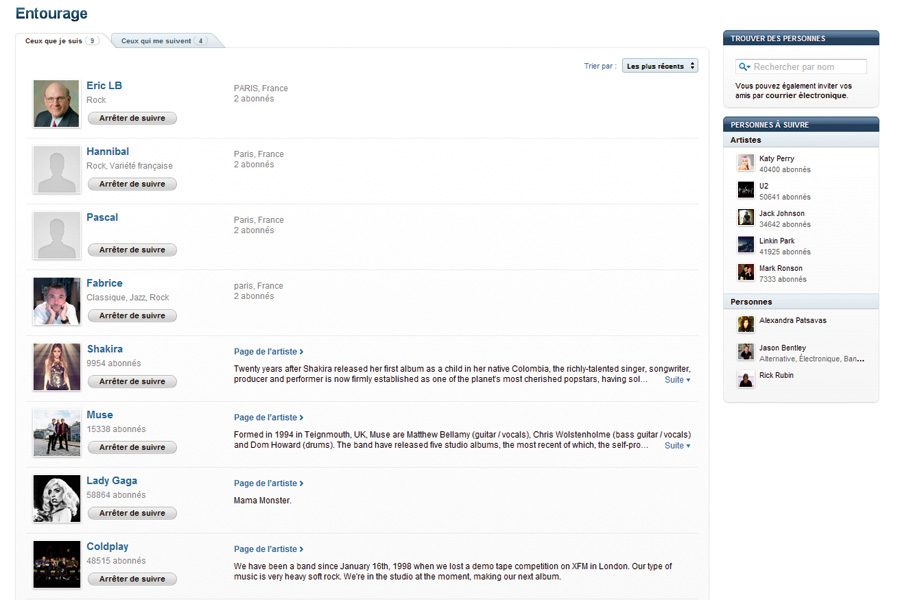Open Lady Gaga's artist photo
Viewport: 900px width, 600px height.
pos(56,499)
